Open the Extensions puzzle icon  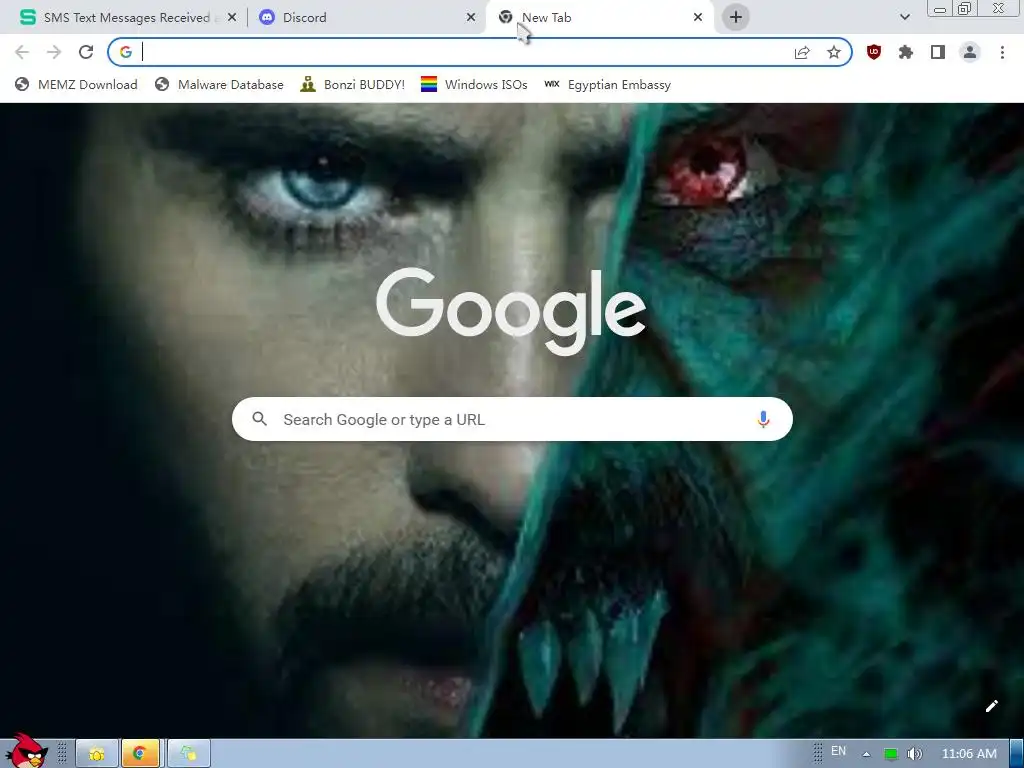pyautogui.click(x=906, y=52)
